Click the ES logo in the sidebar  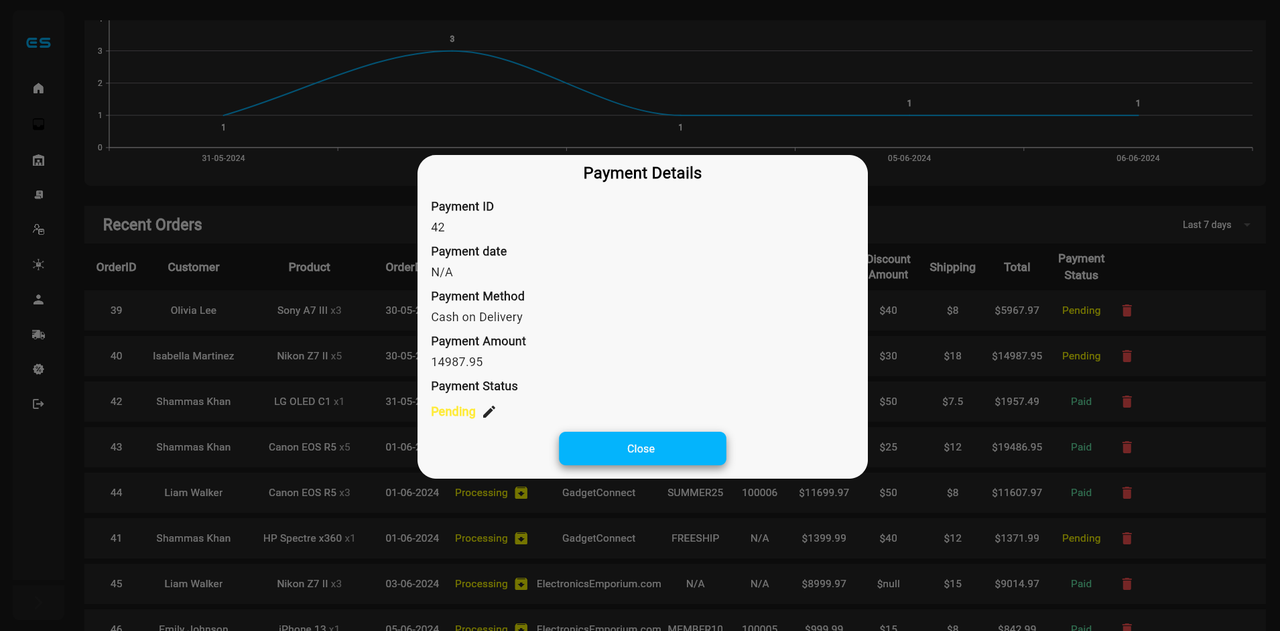click(38, 42)
